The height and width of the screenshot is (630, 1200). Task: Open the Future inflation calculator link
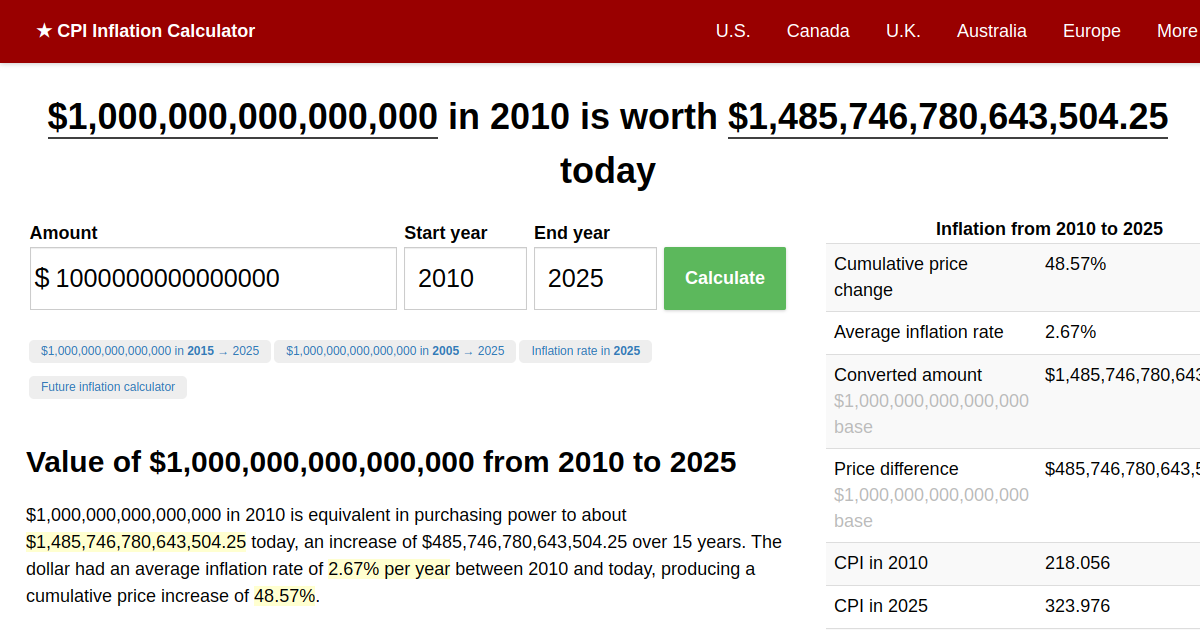pos(107,386)
